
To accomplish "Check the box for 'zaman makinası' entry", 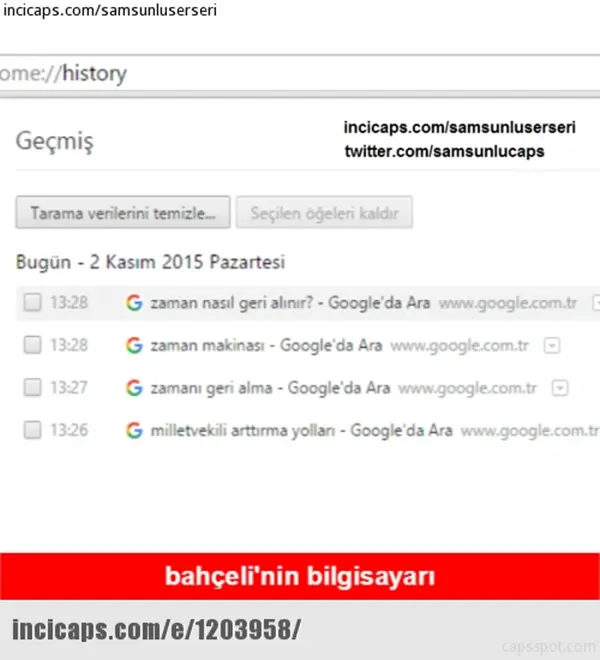I will click(x=32, y=345).
